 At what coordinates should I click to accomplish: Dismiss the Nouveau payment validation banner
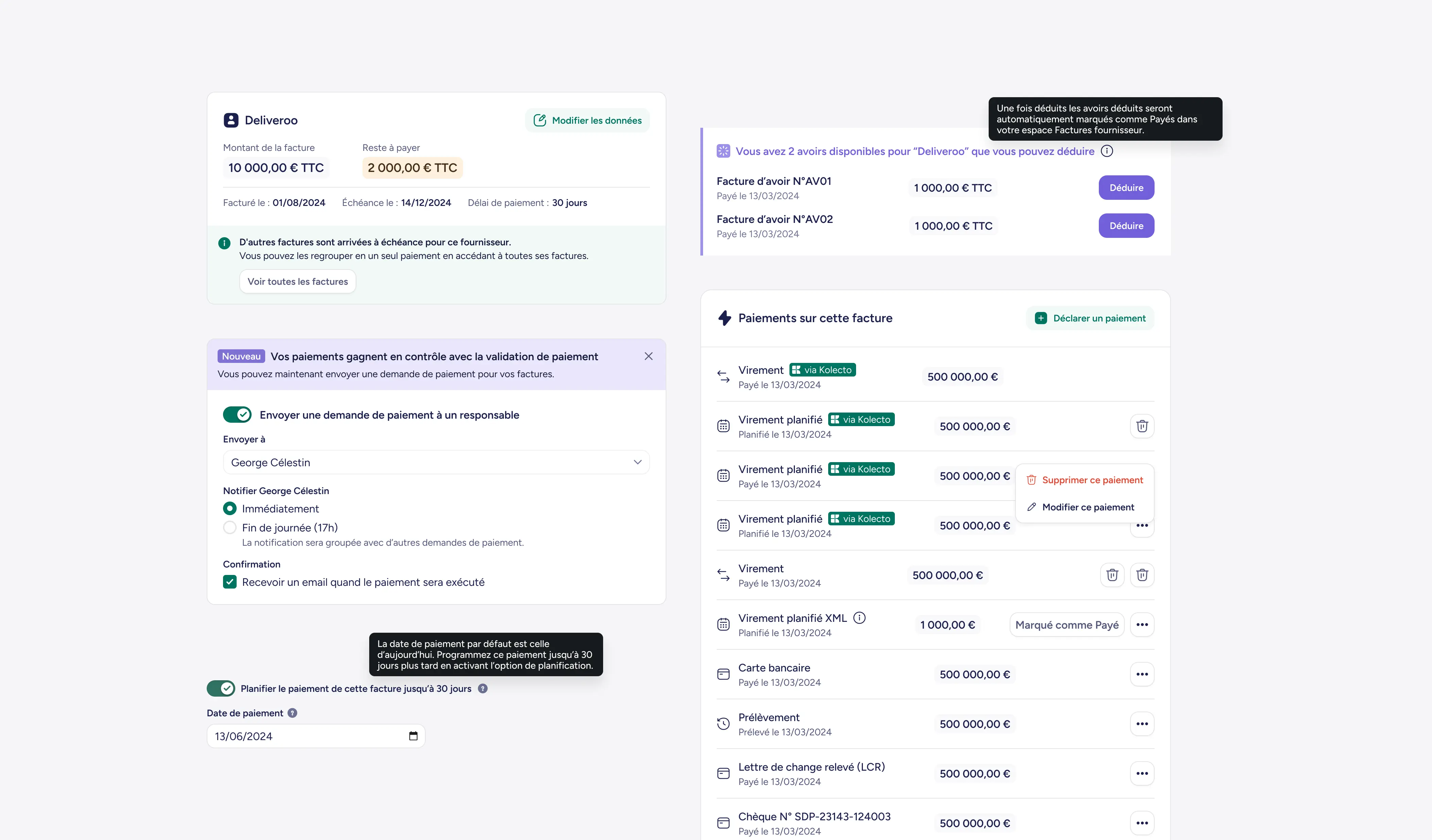tap(648, 356)
